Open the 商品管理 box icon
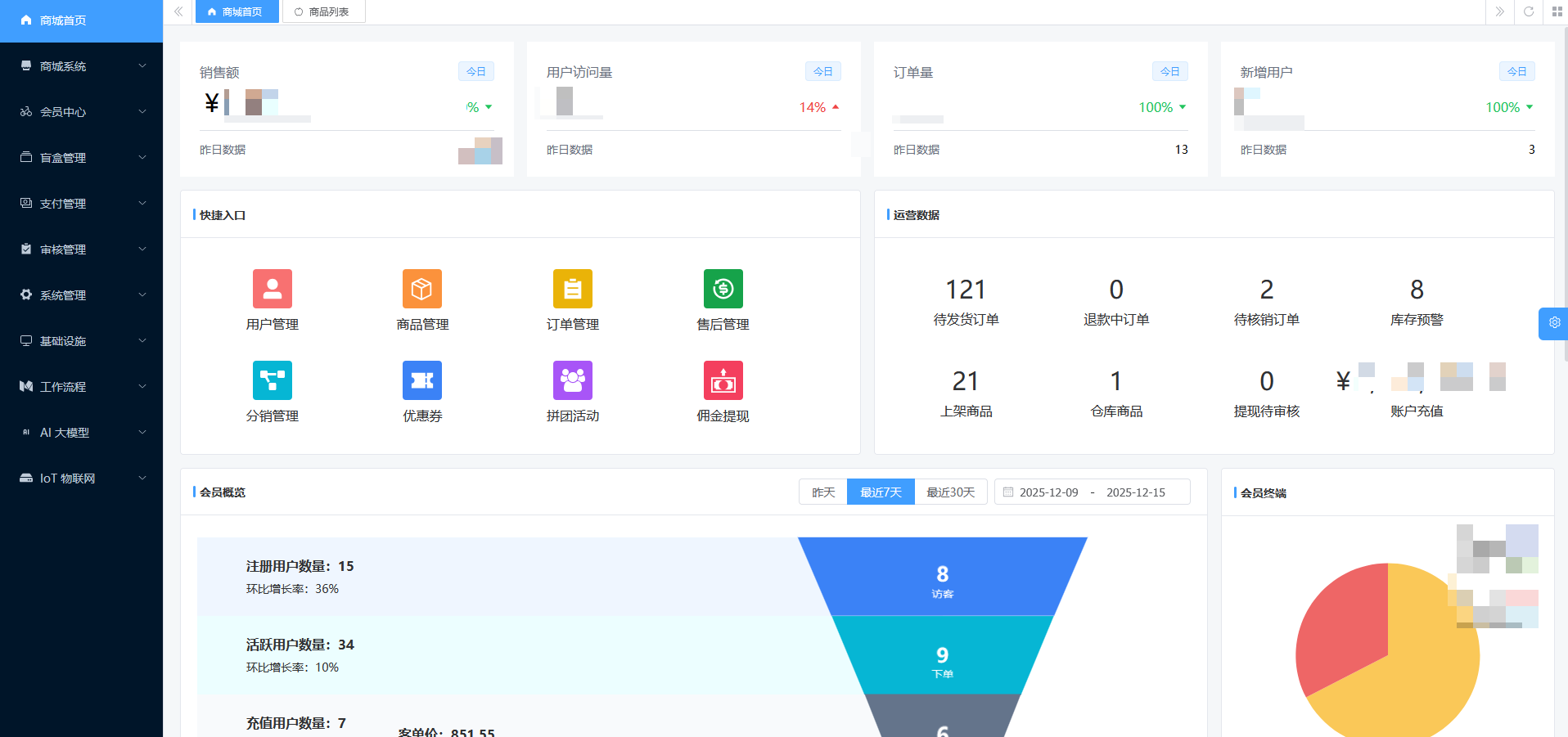 coord(422,289)
